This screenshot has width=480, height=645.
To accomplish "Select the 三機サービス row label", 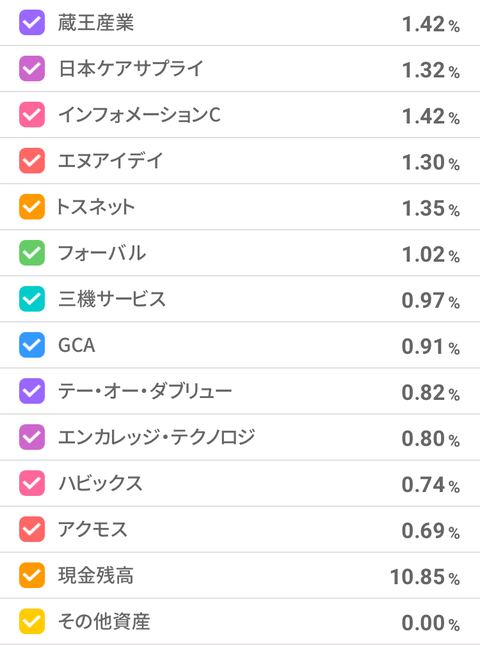I will point(112,299).
